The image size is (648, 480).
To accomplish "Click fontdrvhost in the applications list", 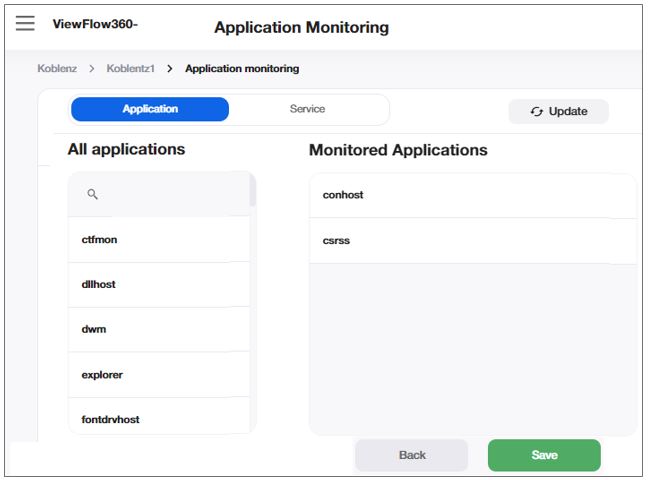I will point(110,419).
